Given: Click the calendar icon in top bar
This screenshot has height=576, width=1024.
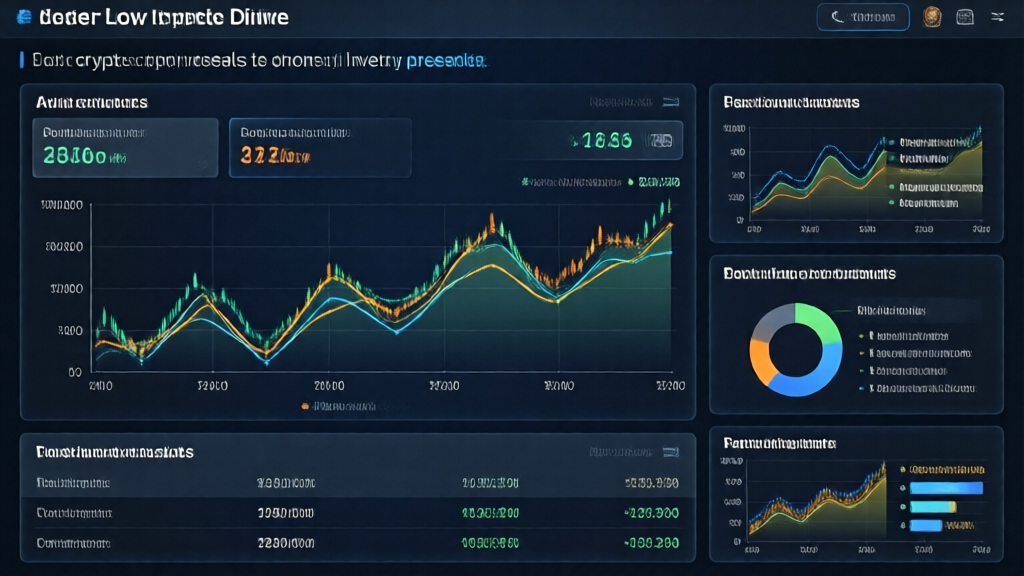Looking at the screenshot, I should tap(964, 16).
